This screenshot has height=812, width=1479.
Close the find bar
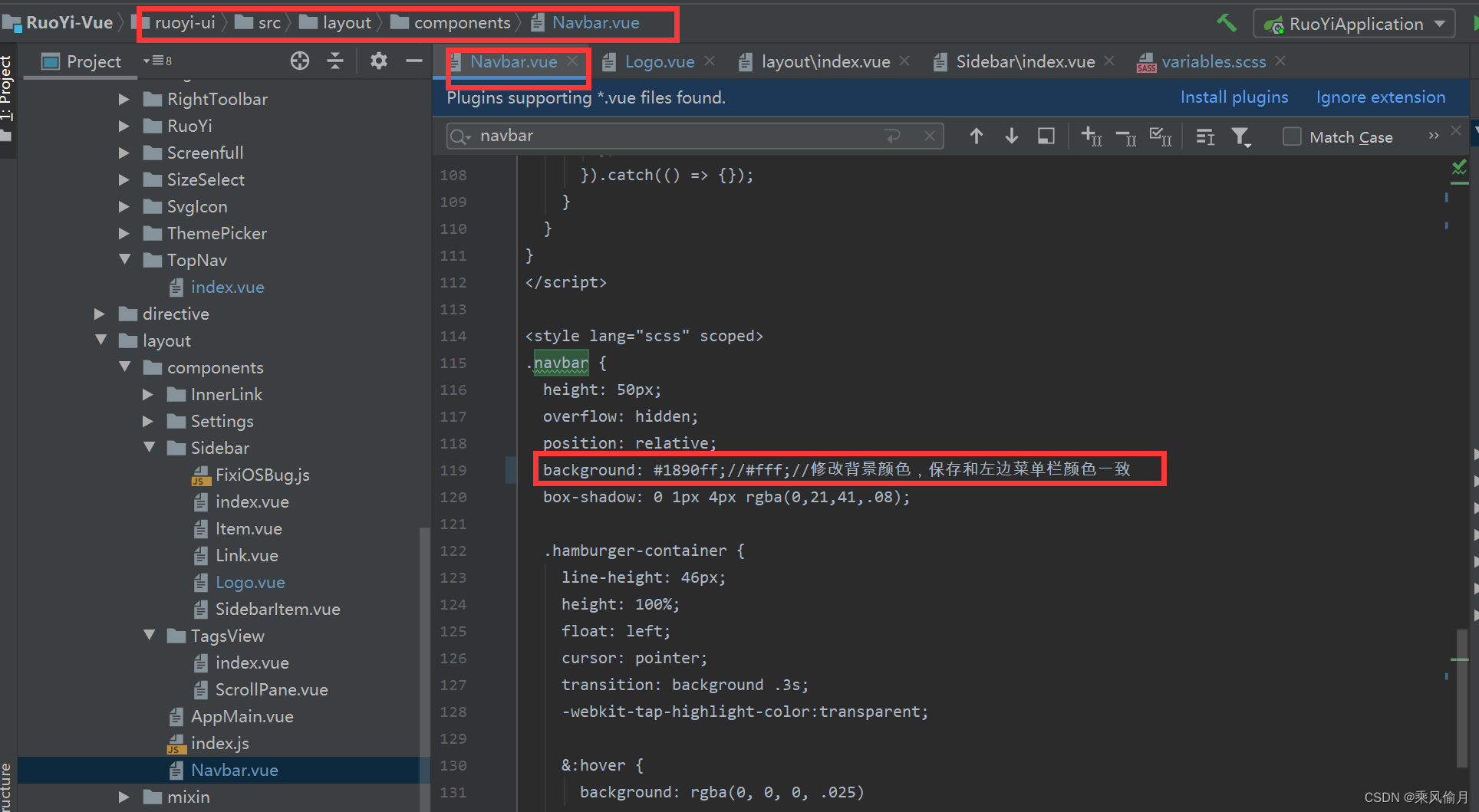point(1456,131)
